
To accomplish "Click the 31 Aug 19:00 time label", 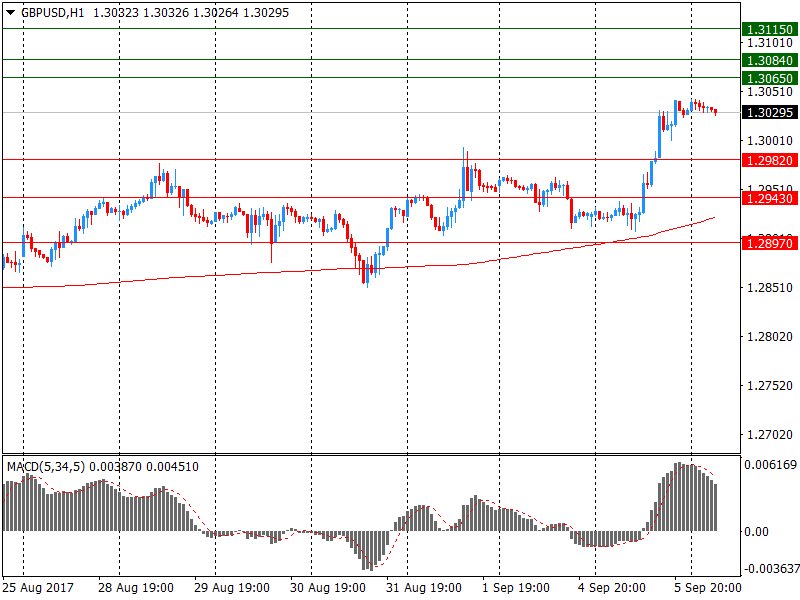I will point(423,588).
